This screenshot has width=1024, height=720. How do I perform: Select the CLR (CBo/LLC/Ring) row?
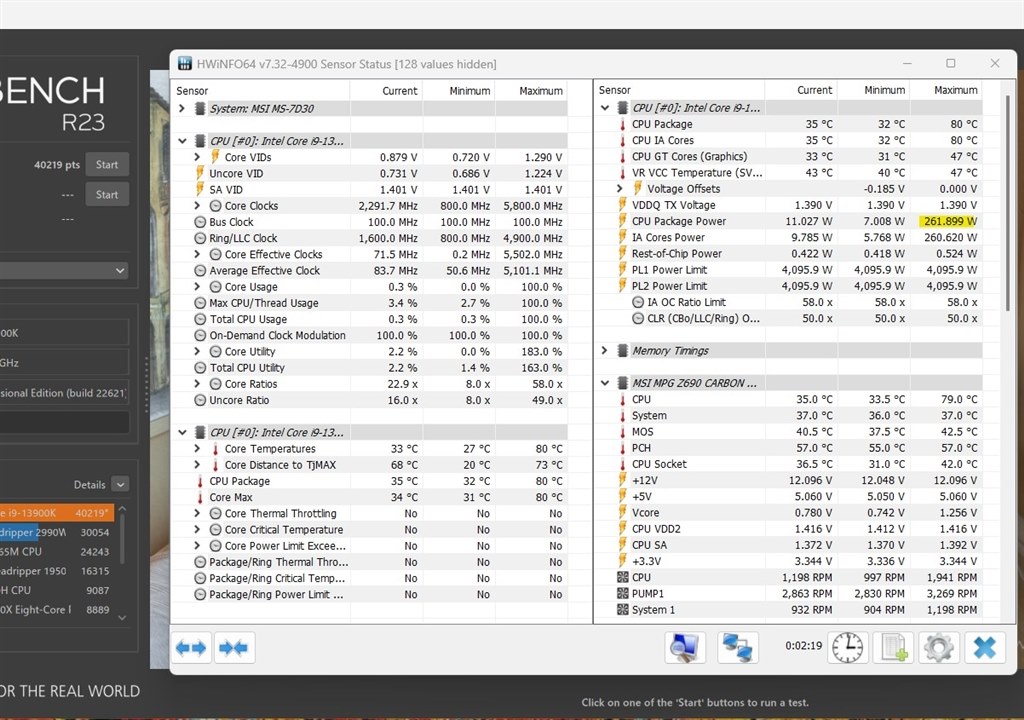click(x=788, y=318)
